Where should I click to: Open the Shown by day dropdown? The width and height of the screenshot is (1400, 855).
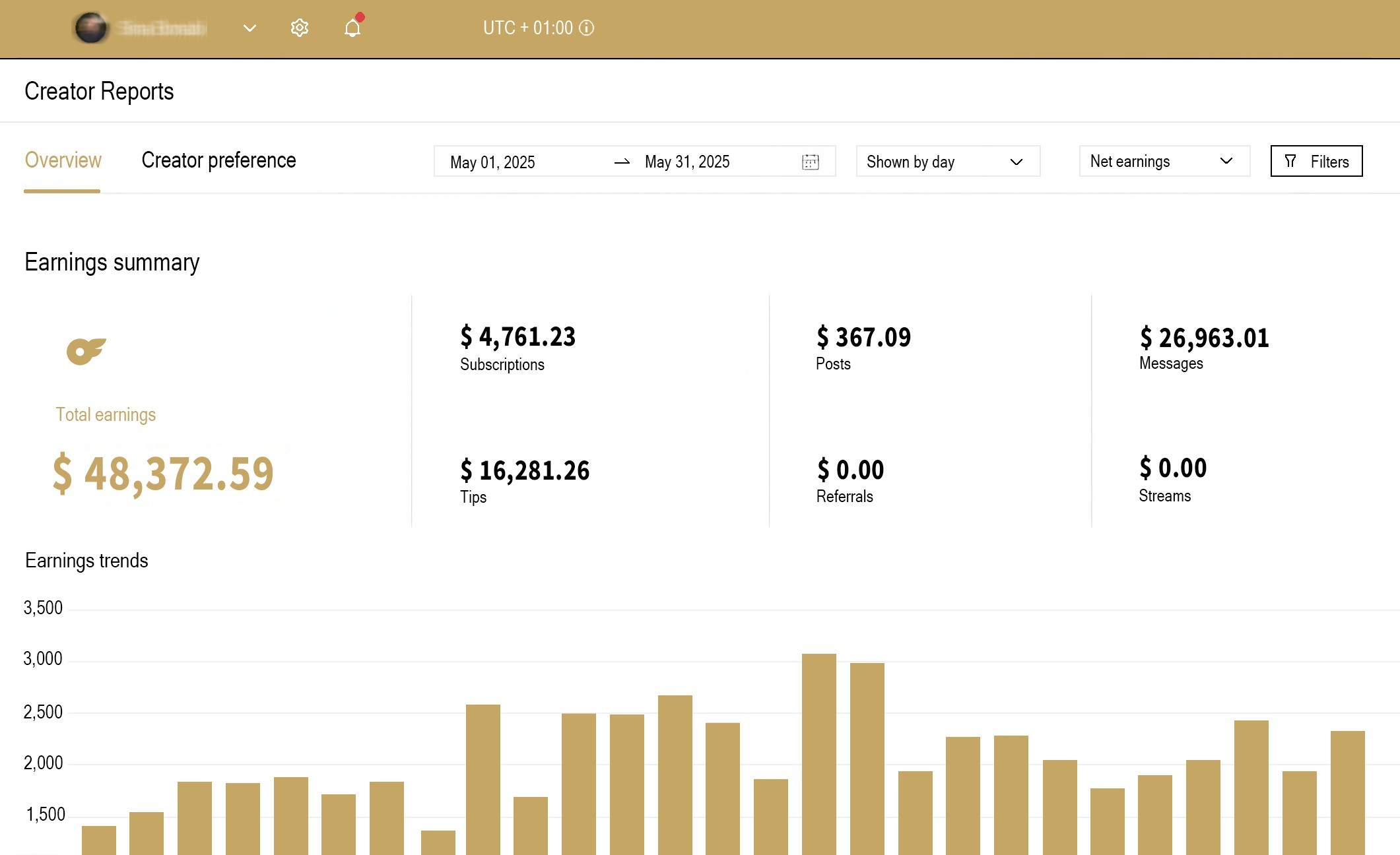click(947, 161)
